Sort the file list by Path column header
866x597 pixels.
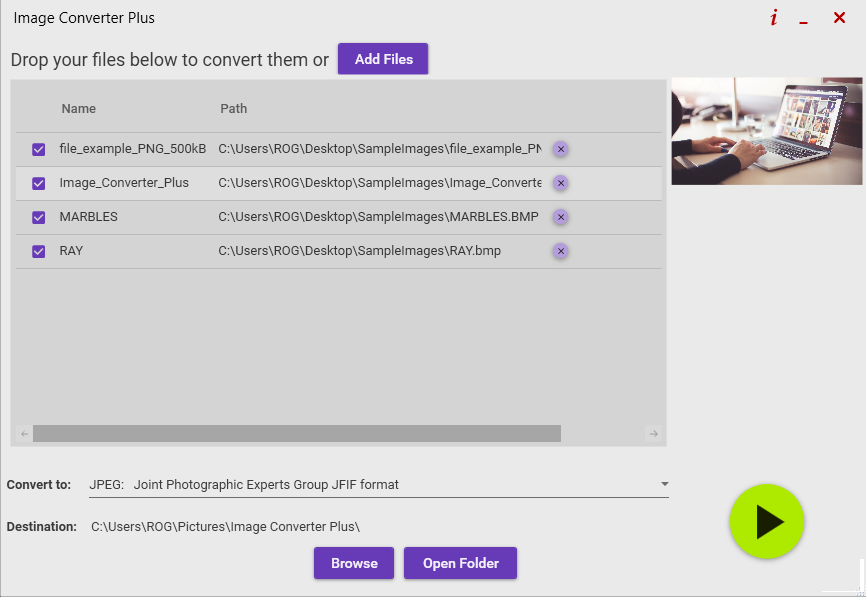pos(234,109)
